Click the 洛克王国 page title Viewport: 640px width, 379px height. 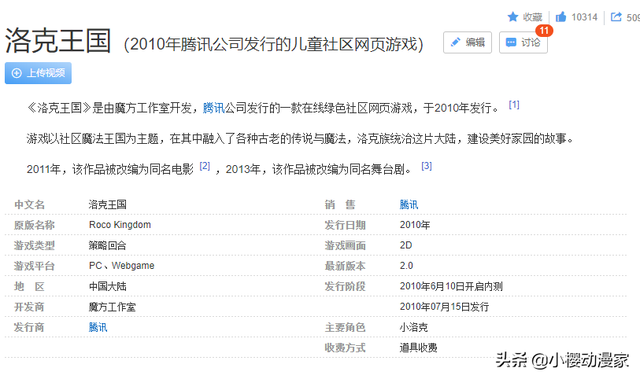point(58,41)
